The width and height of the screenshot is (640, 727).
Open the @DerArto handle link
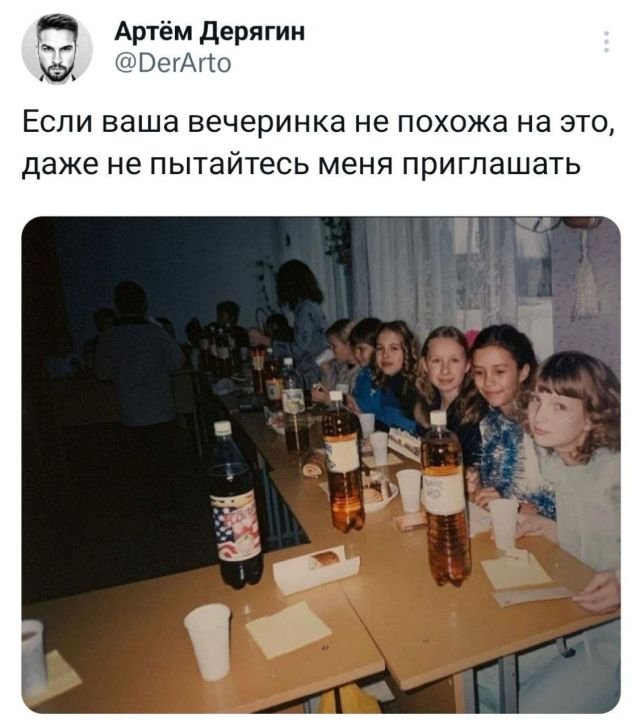(x=173, y=64)
